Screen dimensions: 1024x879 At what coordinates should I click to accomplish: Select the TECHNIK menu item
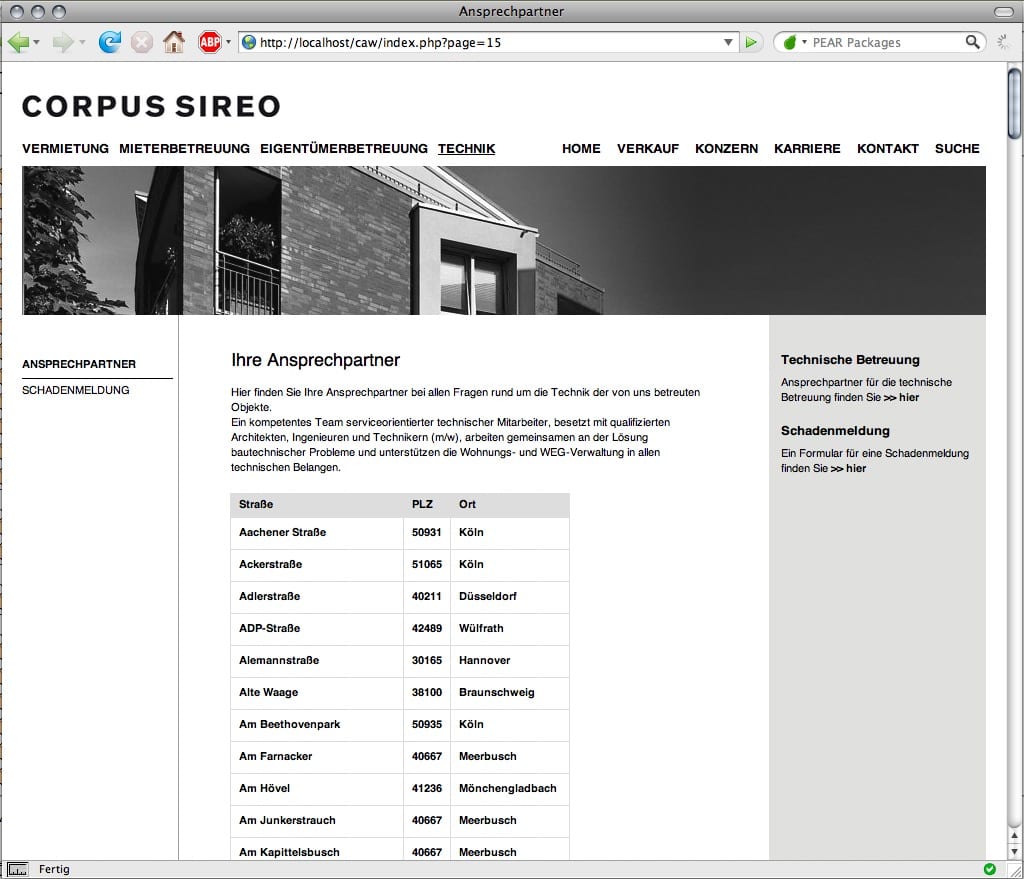(466, 148)
